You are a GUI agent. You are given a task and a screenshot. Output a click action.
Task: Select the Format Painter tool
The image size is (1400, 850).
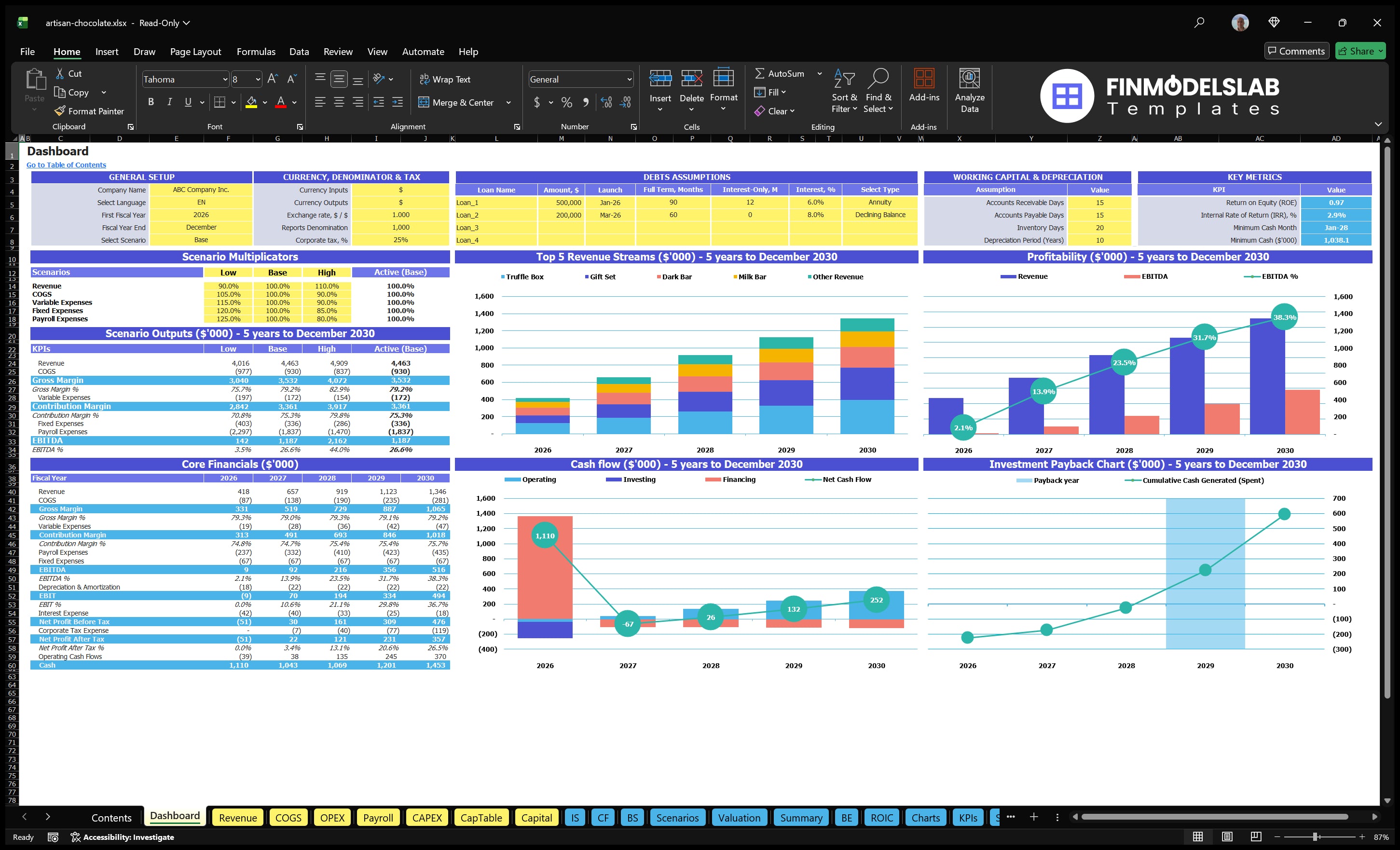click(89, 111)
